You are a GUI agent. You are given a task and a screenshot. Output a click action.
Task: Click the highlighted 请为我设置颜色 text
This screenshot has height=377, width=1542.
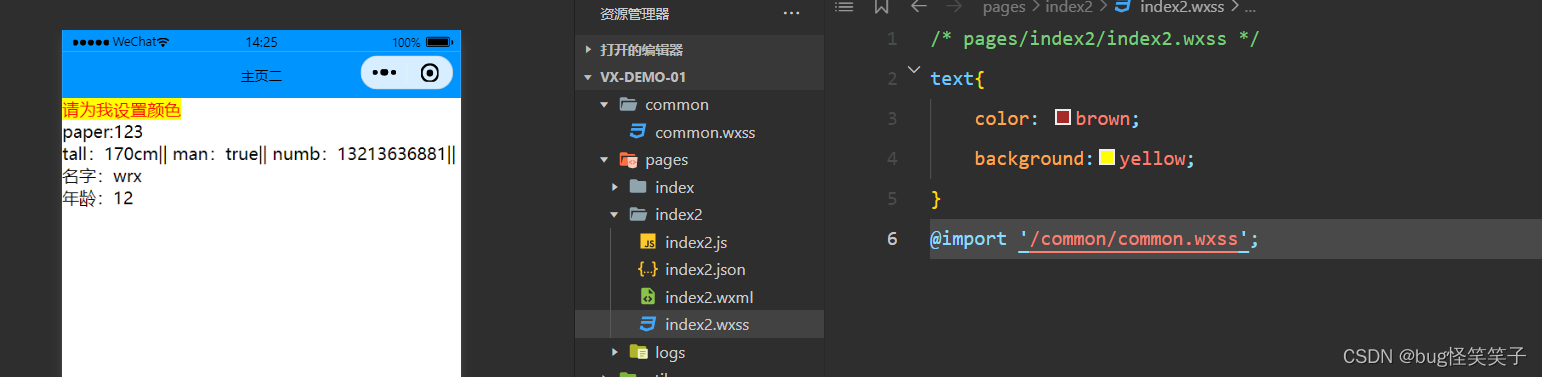tap(121, 110)
